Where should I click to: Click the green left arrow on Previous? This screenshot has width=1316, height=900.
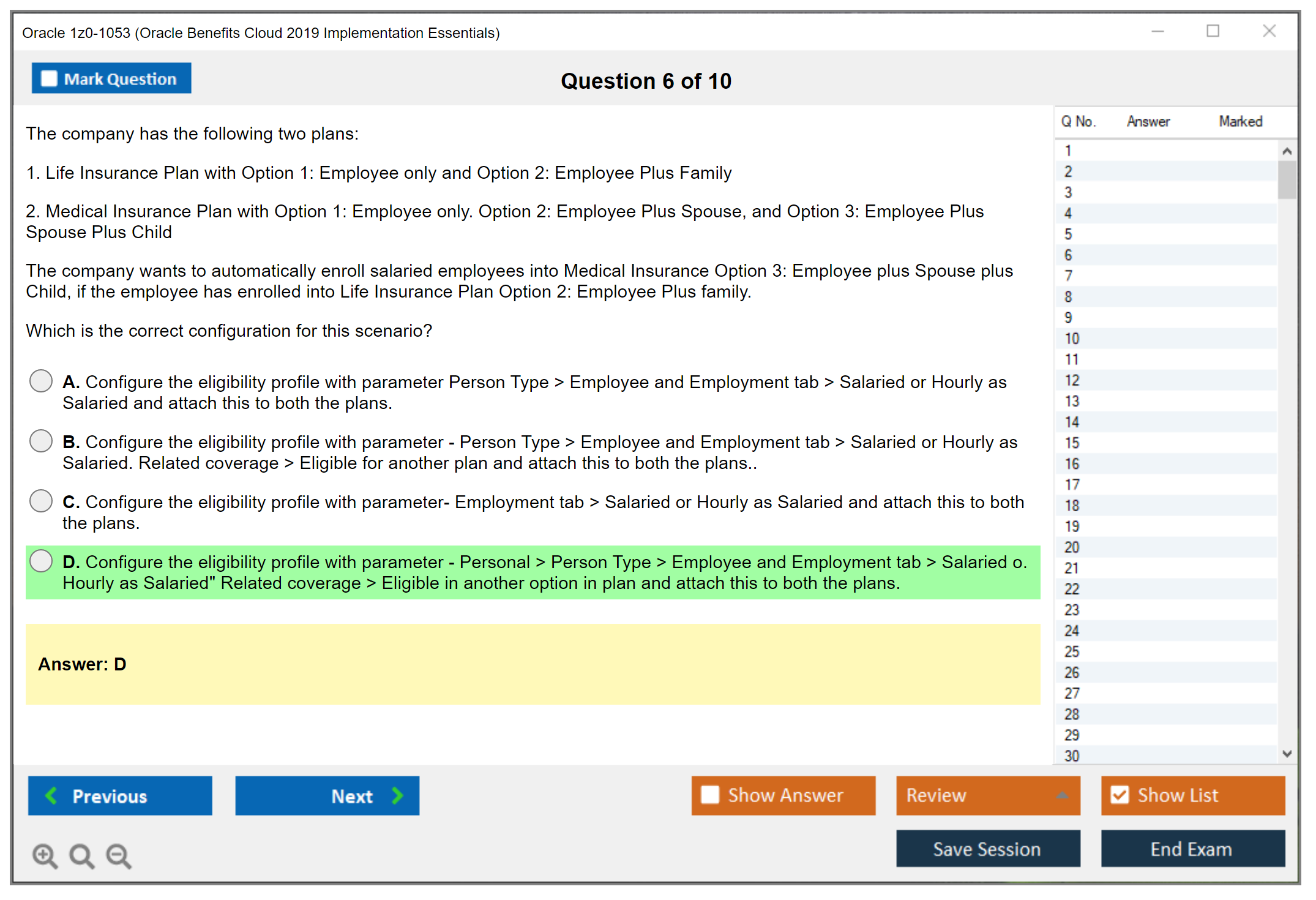pos(51,795)
